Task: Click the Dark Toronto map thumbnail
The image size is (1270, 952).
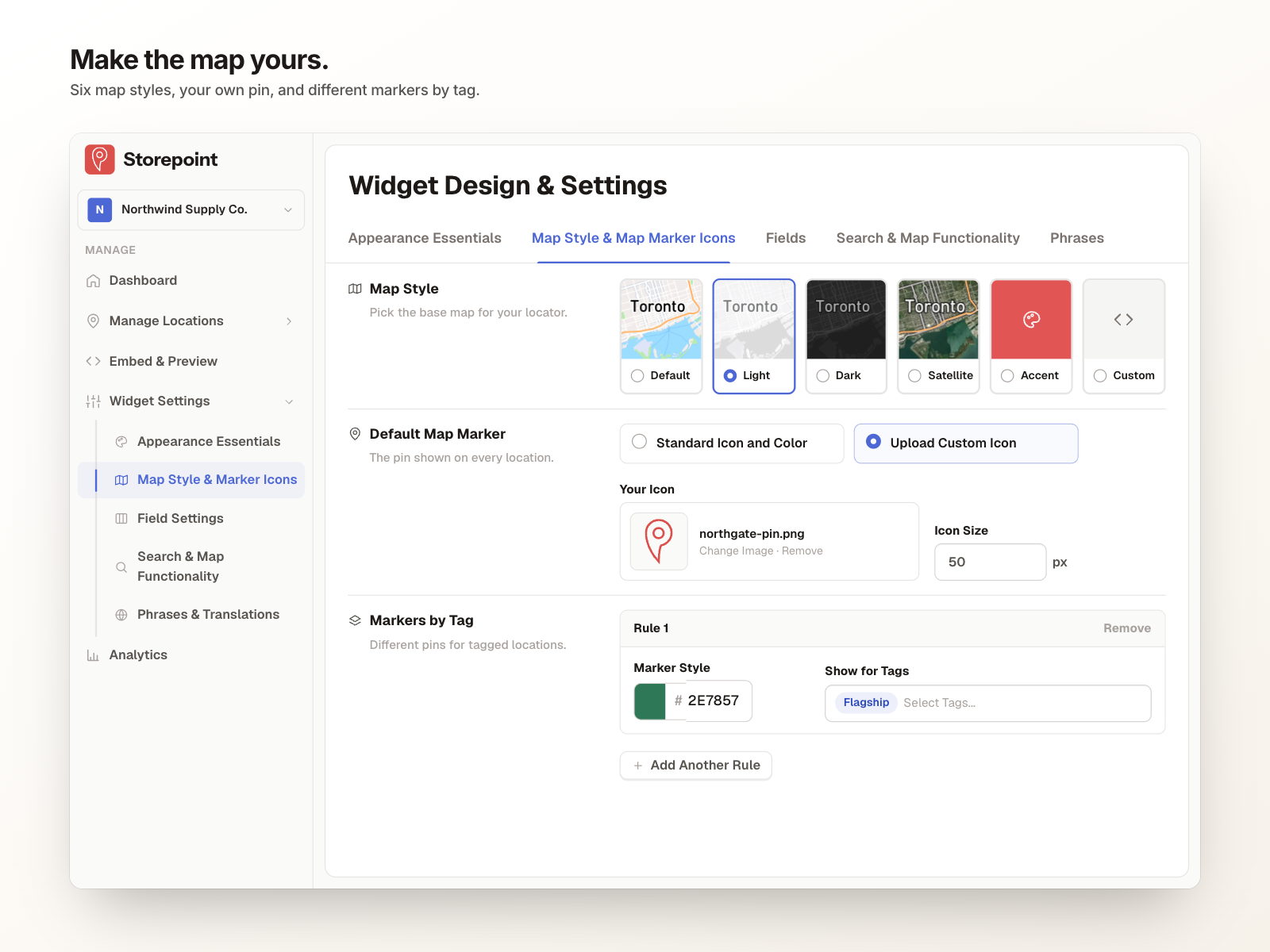Action: pos(846,320)
